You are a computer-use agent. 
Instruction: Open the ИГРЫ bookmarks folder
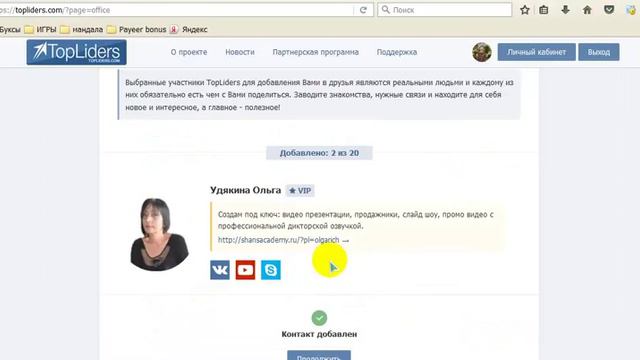pyautogui.click(x=40, y=29)
